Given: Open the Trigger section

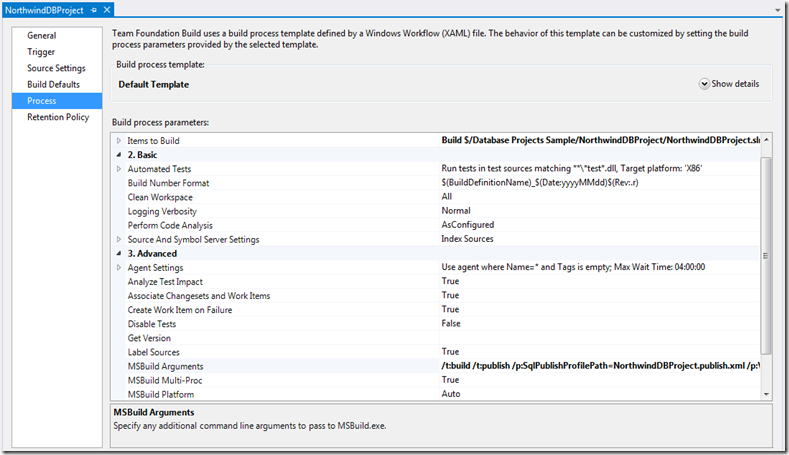Looking at the screenshot, I should point(41,52).
